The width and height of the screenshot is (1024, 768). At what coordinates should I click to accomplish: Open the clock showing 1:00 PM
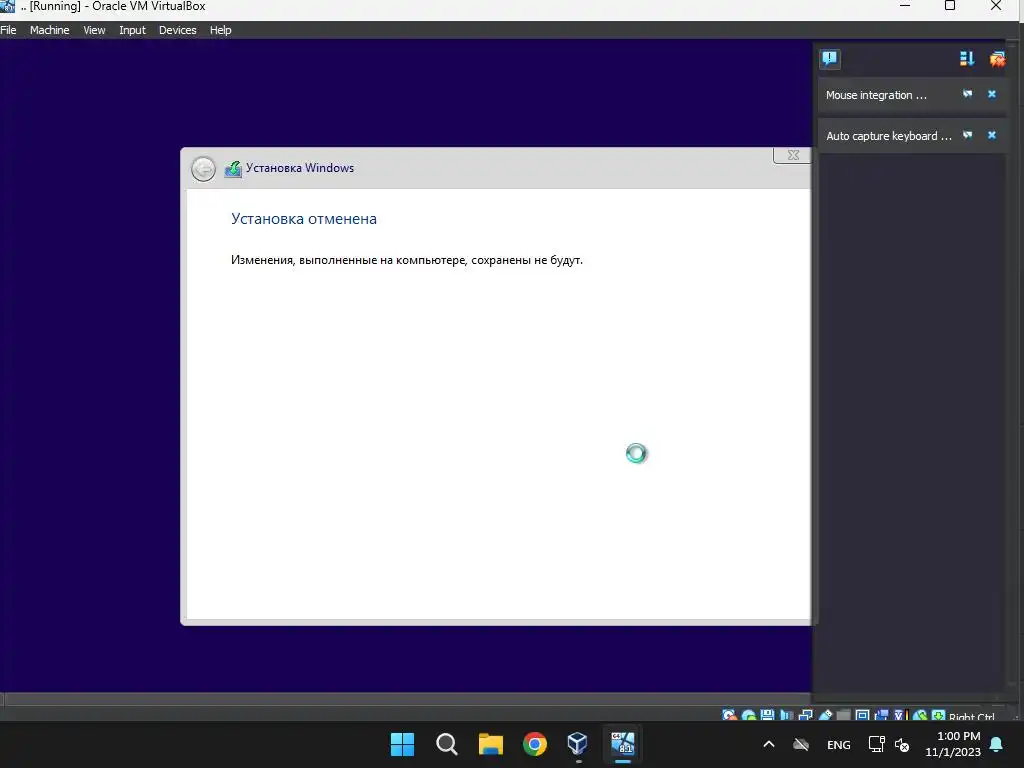click(x=953, y=744)
